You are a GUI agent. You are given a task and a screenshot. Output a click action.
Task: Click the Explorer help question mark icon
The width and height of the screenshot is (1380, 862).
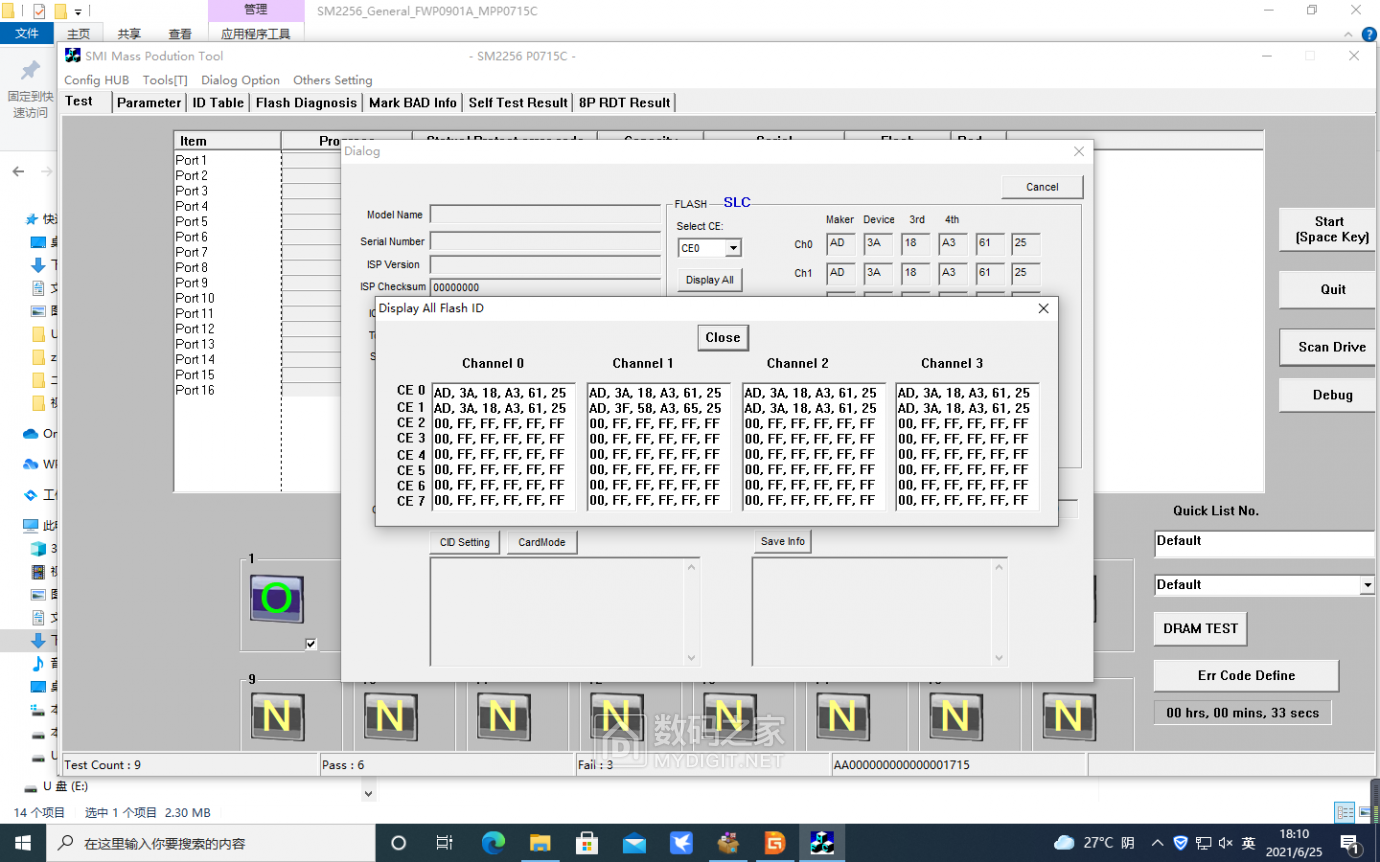(x=1369, y=34)
